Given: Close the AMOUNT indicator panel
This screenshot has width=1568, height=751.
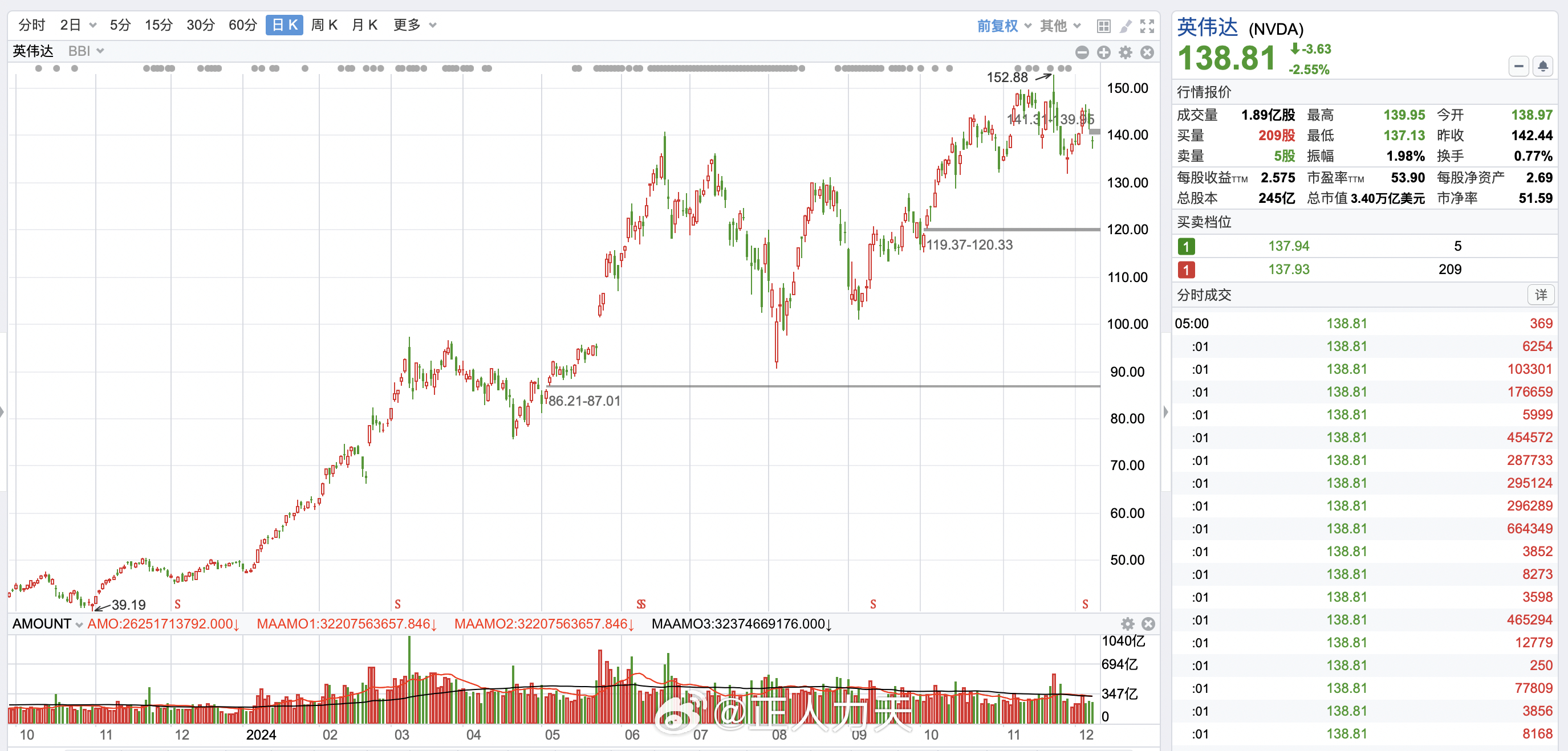Looking at the screenshot, I should [1148, 624].
